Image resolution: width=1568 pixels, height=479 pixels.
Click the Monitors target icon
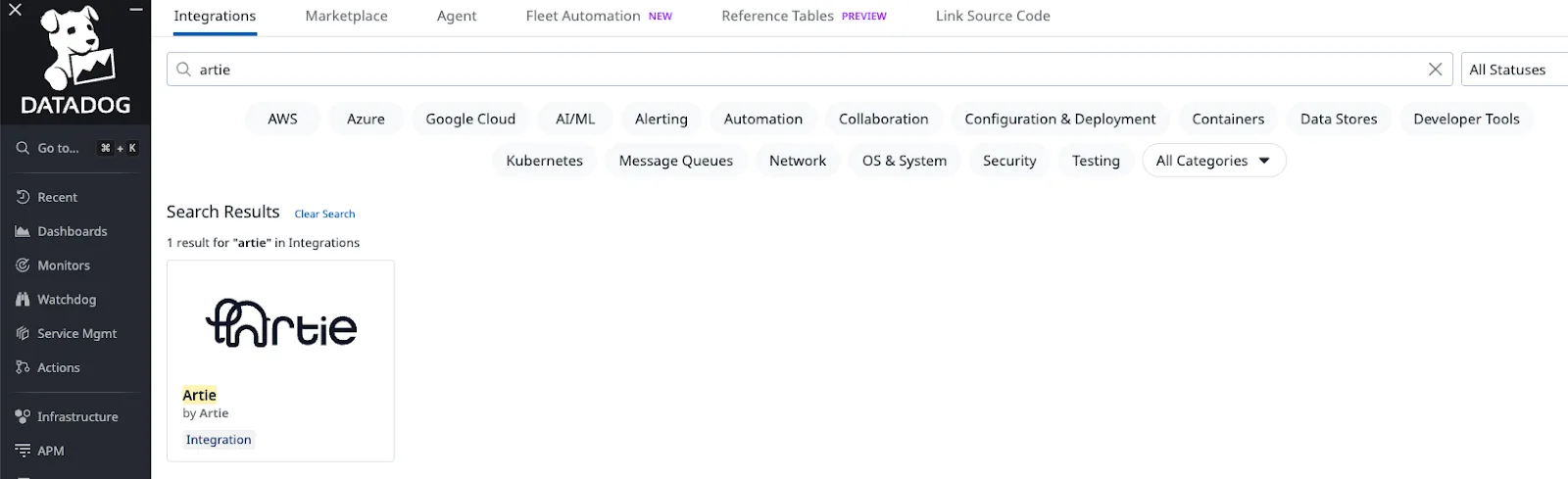click(23, 265)
